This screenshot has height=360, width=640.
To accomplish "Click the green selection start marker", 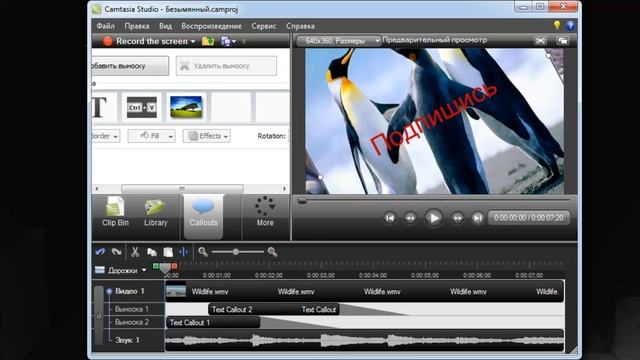I will [156, 266].
